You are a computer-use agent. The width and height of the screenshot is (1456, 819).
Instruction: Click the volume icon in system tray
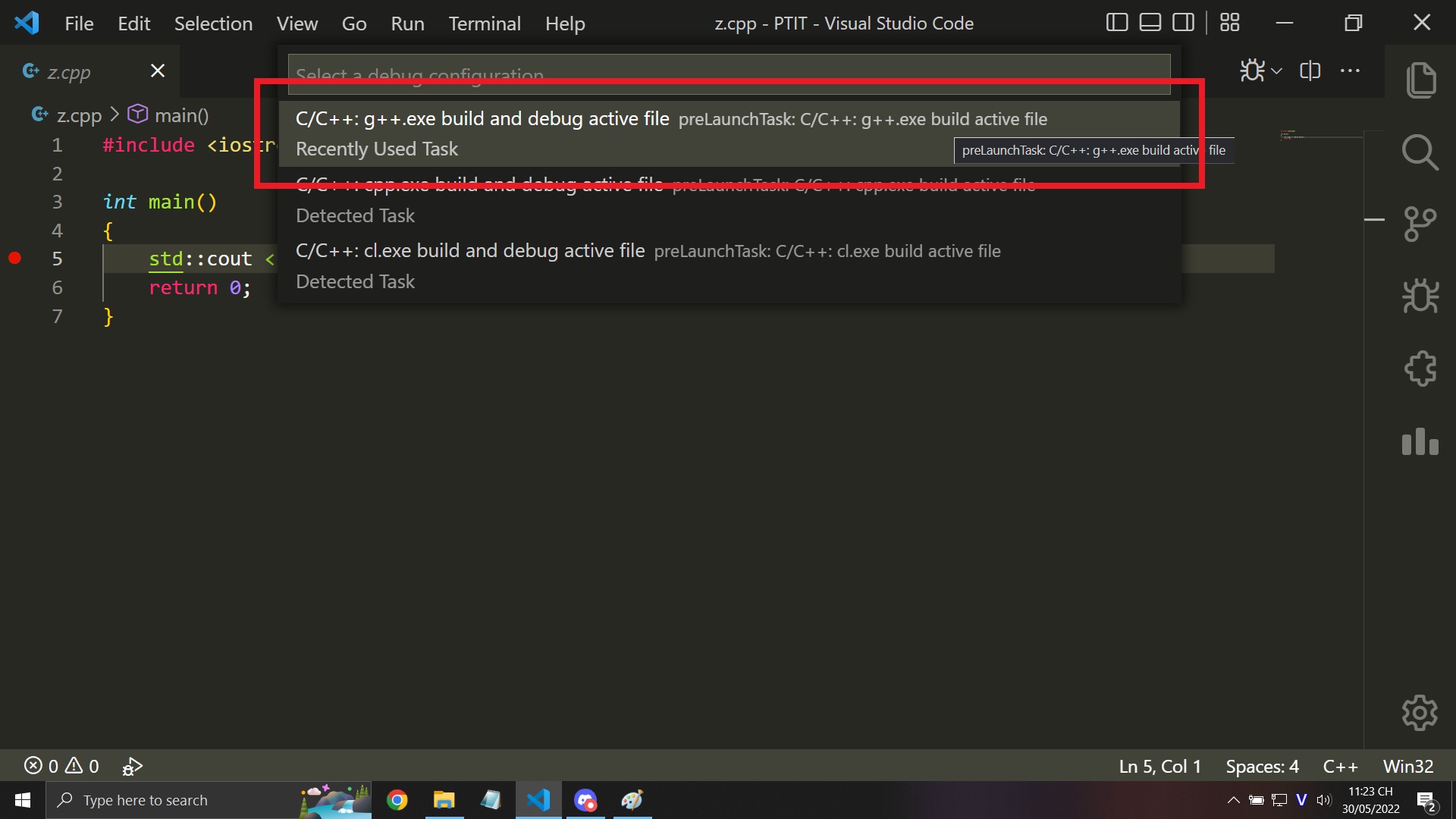pos(1324,800)
